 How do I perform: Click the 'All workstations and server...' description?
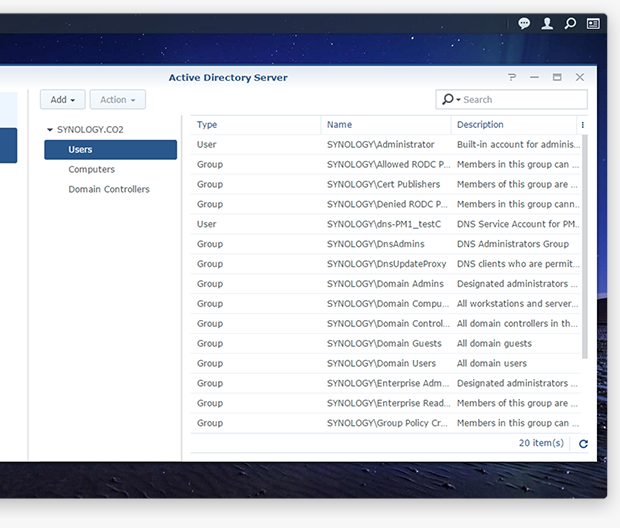tap(518, 303)
